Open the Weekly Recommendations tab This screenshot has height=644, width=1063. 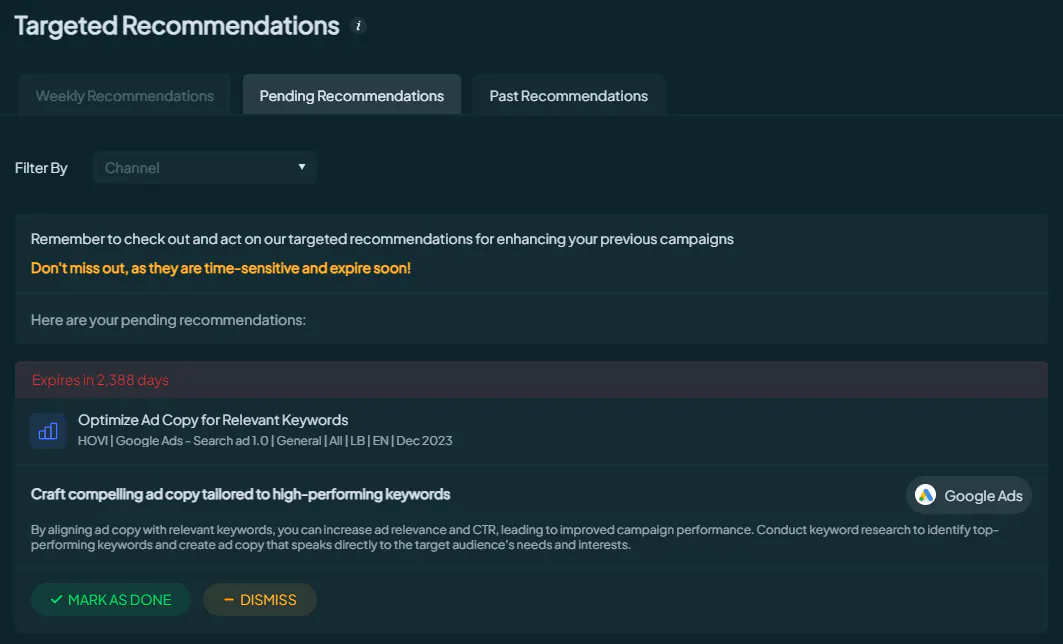(125, 96)
